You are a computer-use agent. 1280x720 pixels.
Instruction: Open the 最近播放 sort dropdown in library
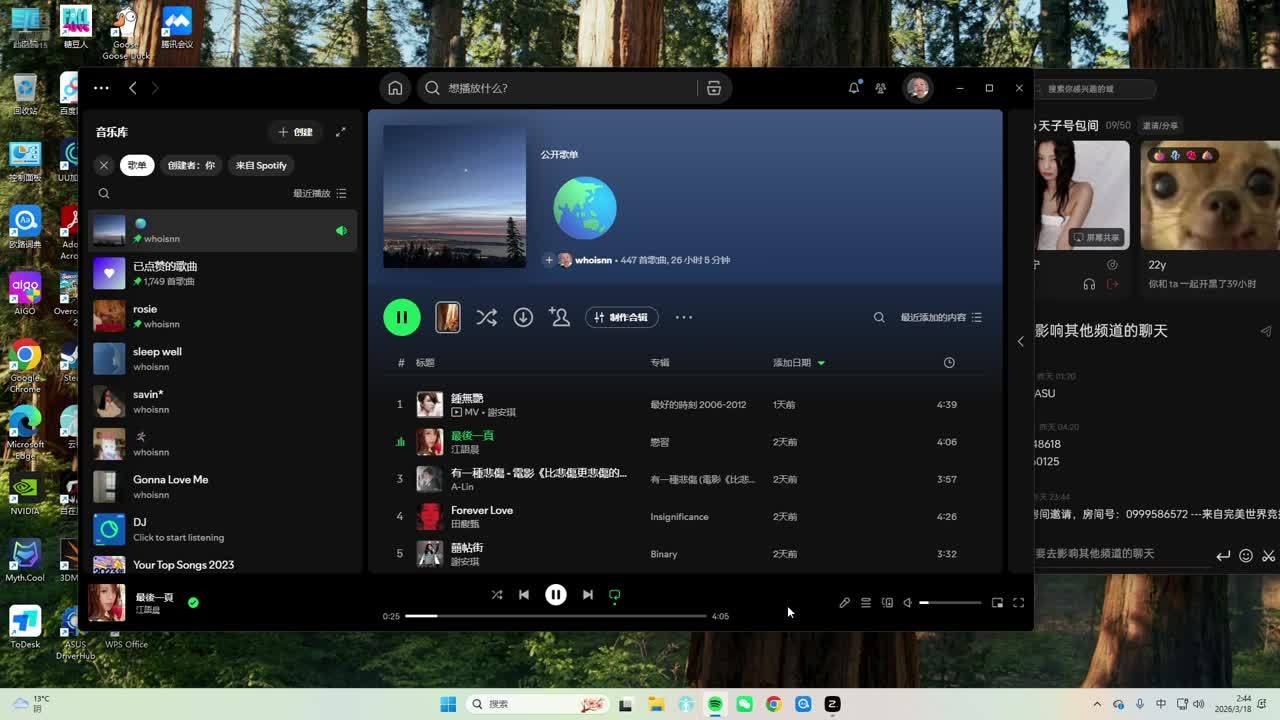pos(319,193)
